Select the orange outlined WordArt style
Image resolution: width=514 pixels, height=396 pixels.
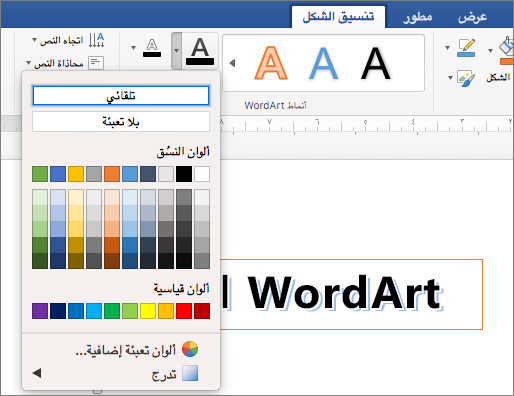click(271, 63)
